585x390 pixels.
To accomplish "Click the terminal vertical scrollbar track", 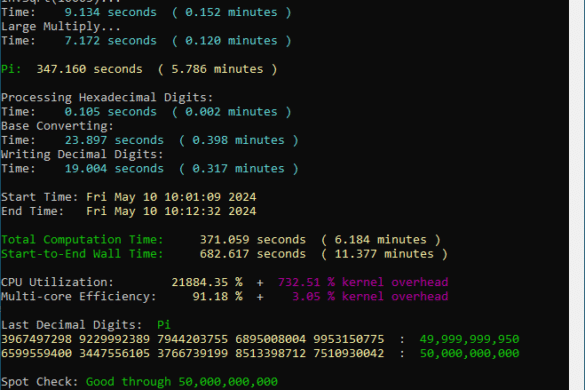I will [576, 195].
